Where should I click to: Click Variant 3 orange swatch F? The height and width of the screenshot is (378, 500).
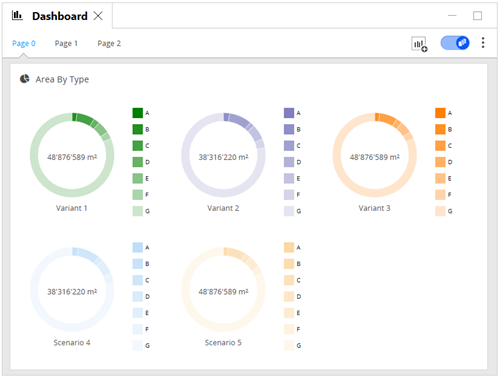pyautogui.click(x=440, y=195)
